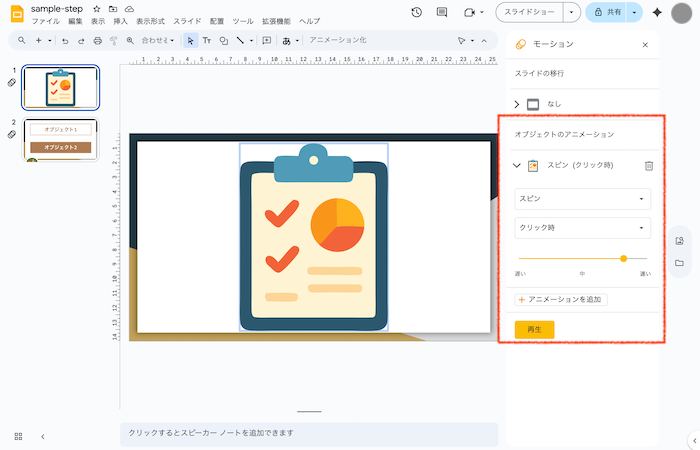The height and width of the screenshot is (450, 700).
Task: Open the side panel folder icon
Action: coord(679,263)
